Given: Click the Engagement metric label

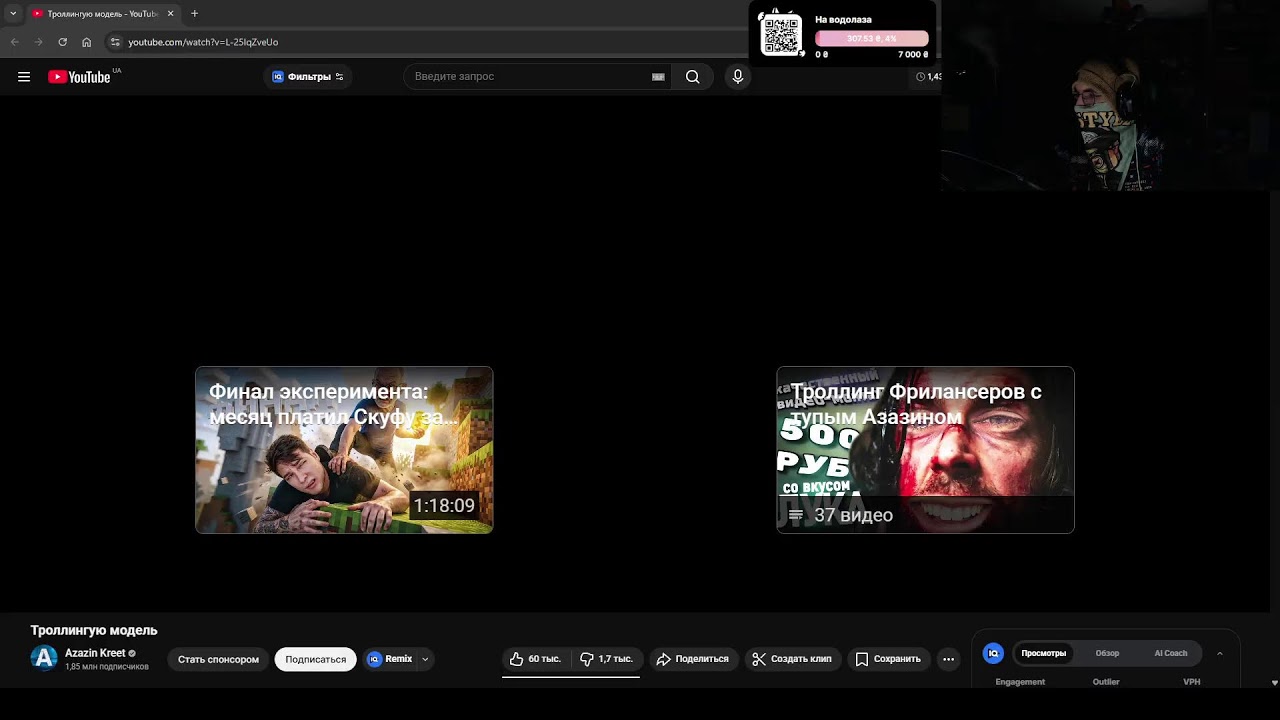Looking at the screenshot, I should [1020, 682].
